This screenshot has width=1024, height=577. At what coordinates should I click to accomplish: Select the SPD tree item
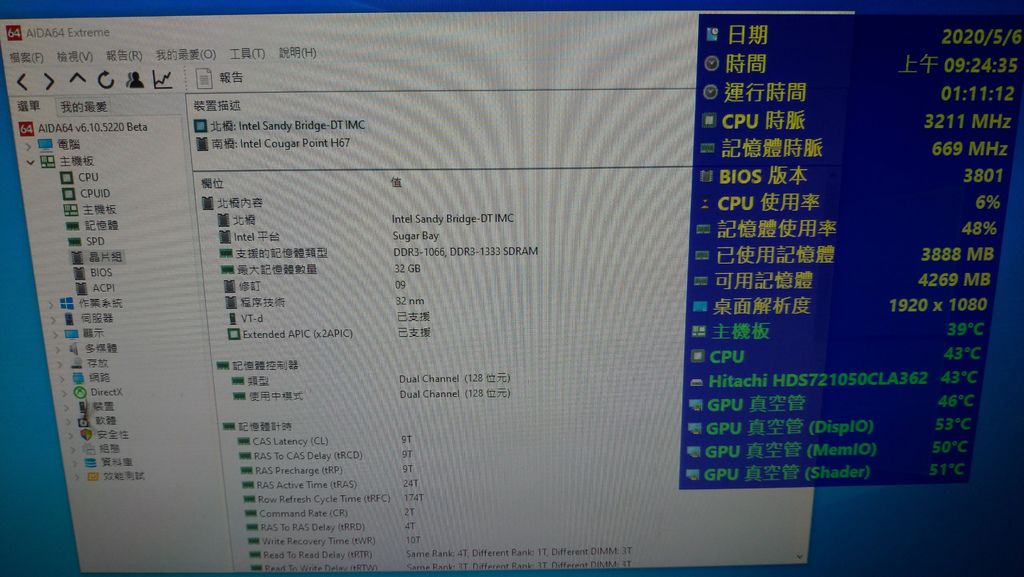95,242
